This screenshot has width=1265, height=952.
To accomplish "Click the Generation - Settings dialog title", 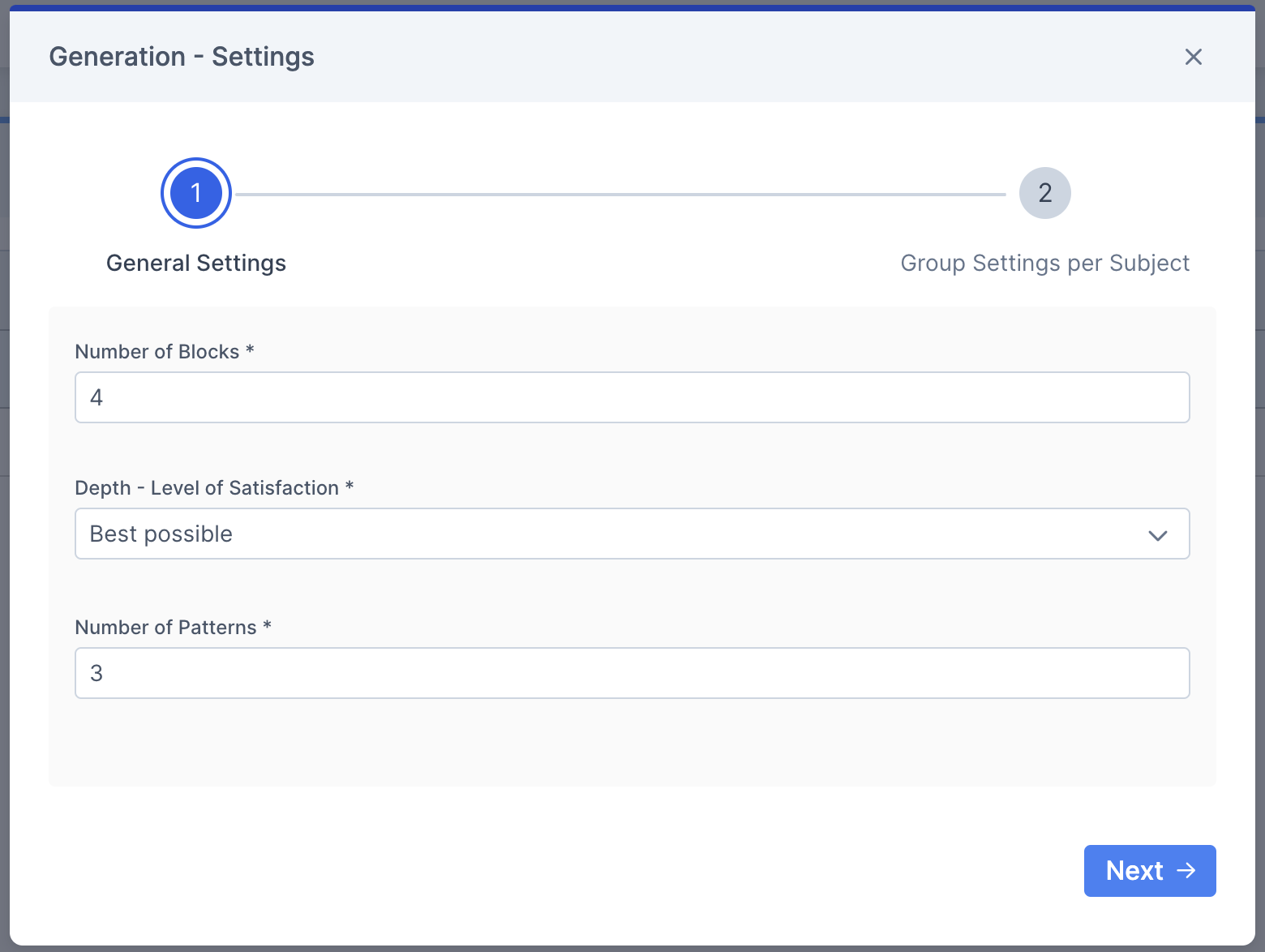I will 181,56.
